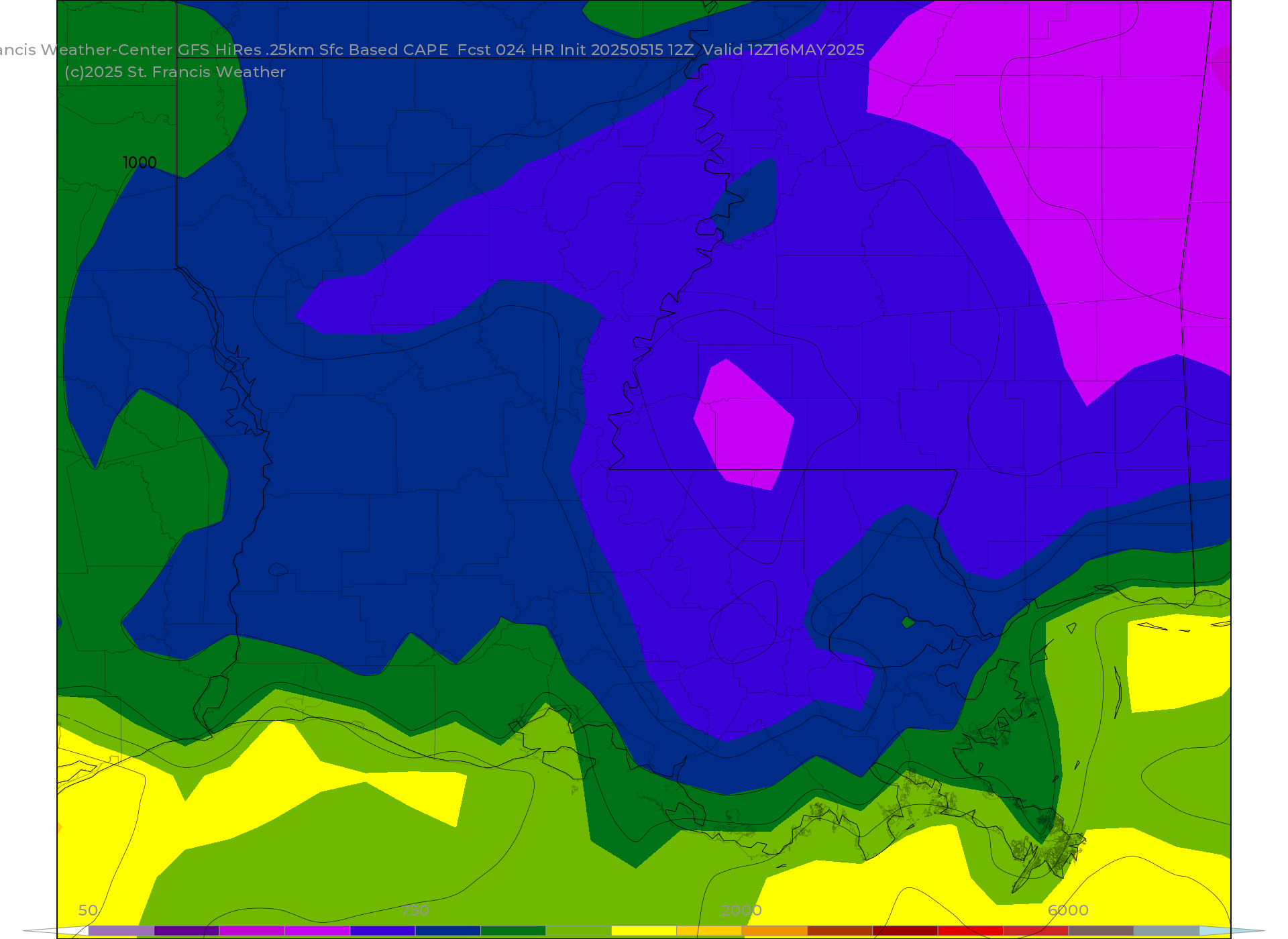The height and width of the screenshot is (939, 1288).
Task: Click the navy blue legend swatch
Action: tap(448, 931)
